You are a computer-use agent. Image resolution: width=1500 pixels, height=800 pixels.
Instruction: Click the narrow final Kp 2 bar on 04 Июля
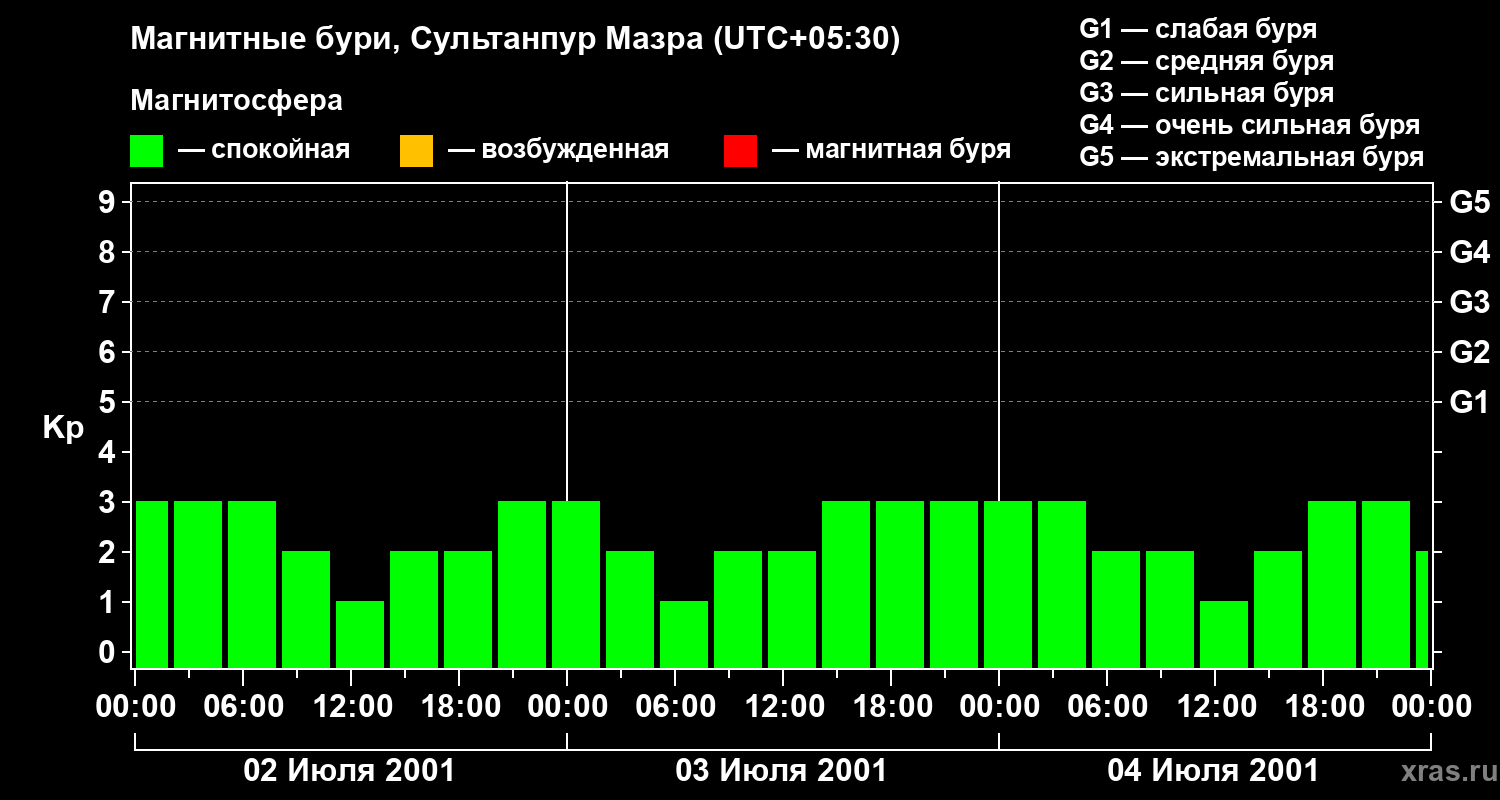click(1422, 609)
